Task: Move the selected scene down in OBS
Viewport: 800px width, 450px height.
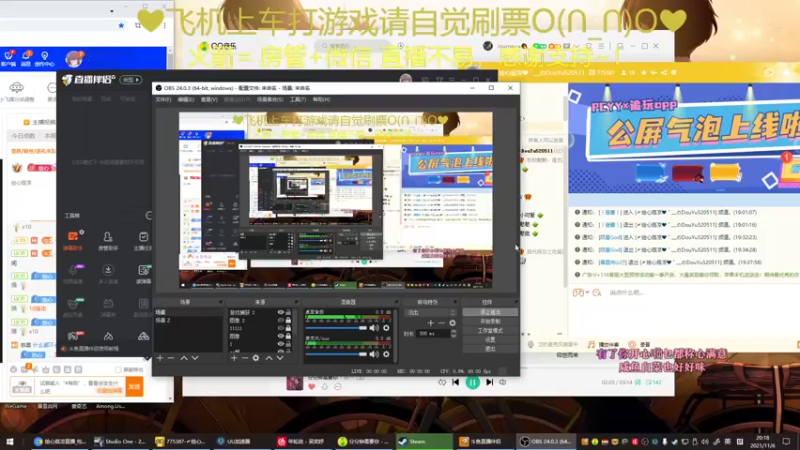Action: (x=195, y=358)
